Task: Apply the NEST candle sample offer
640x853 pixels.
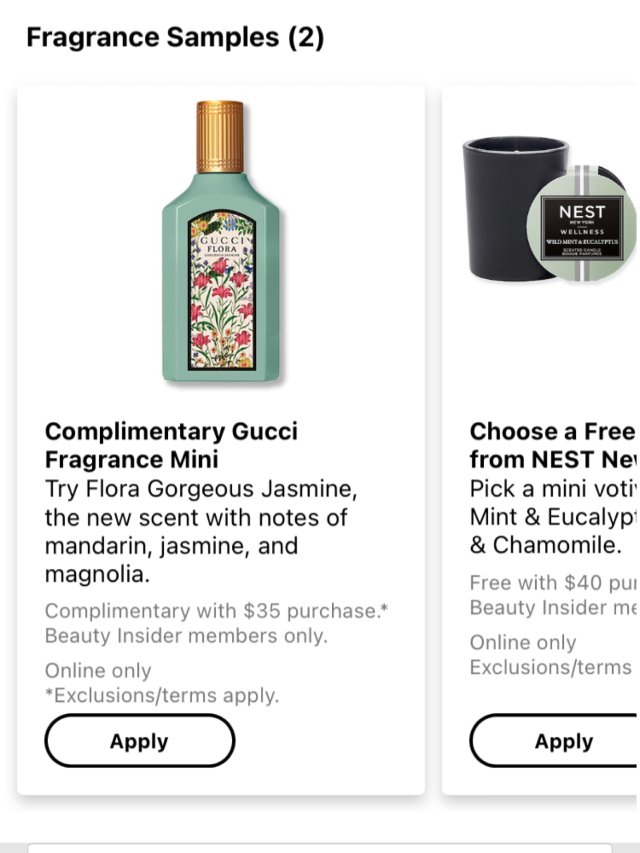Action: click(563, 741)
